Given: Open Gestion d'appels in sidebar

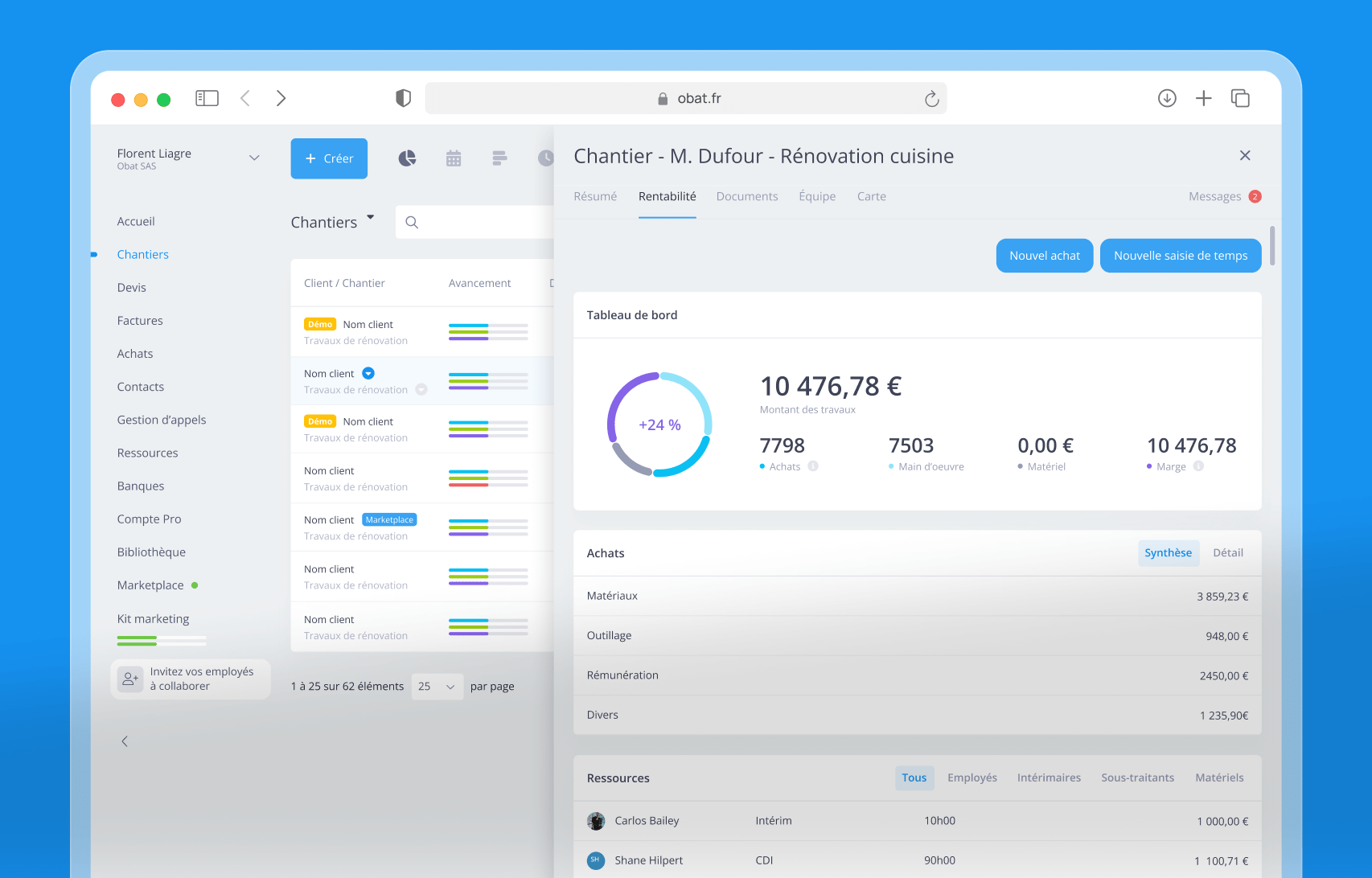Looking at the screenshot, I should (162, 420).
